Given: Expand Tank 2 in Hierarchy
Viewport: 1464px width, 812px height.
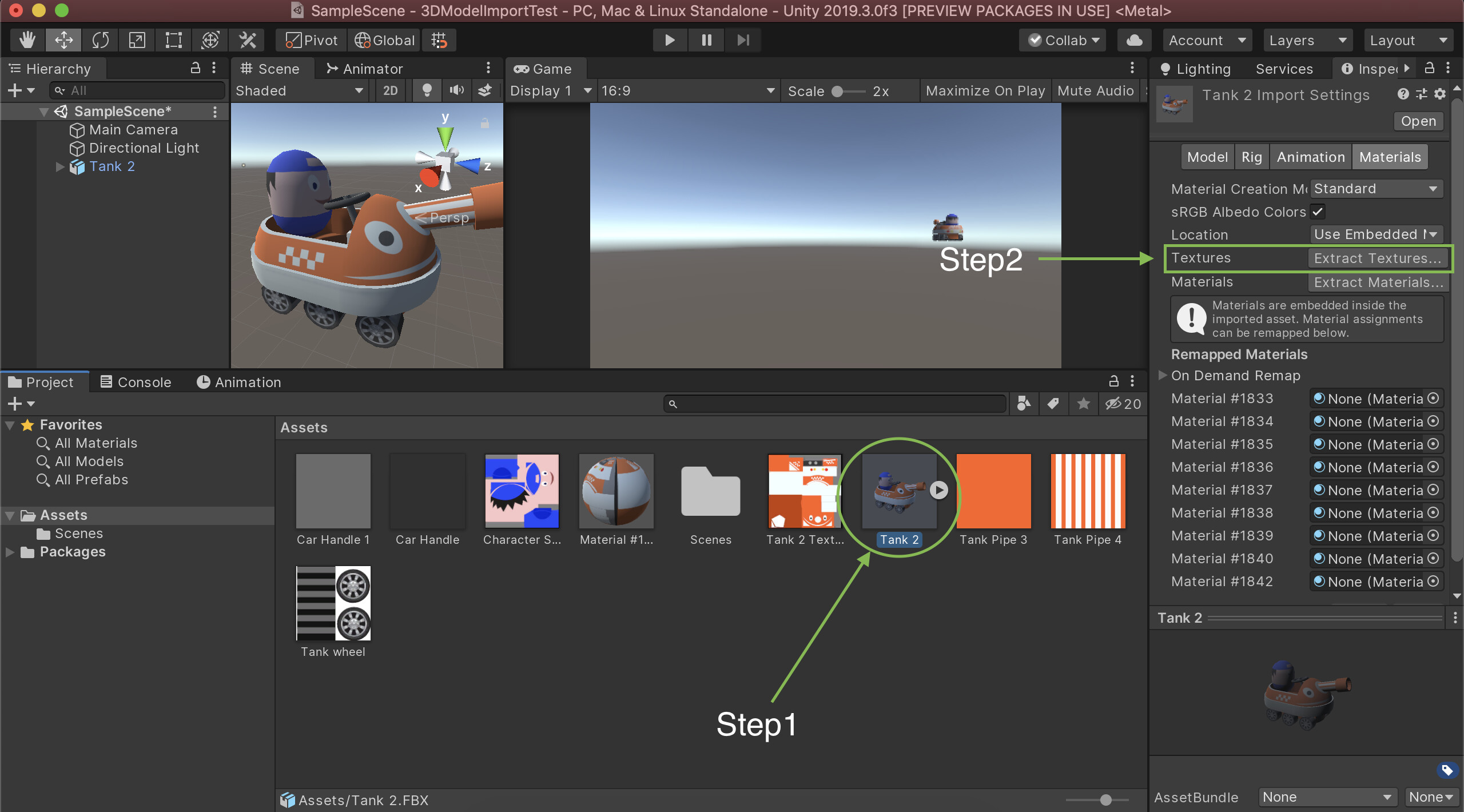Looking at the screenshot, I should point(60,166).
